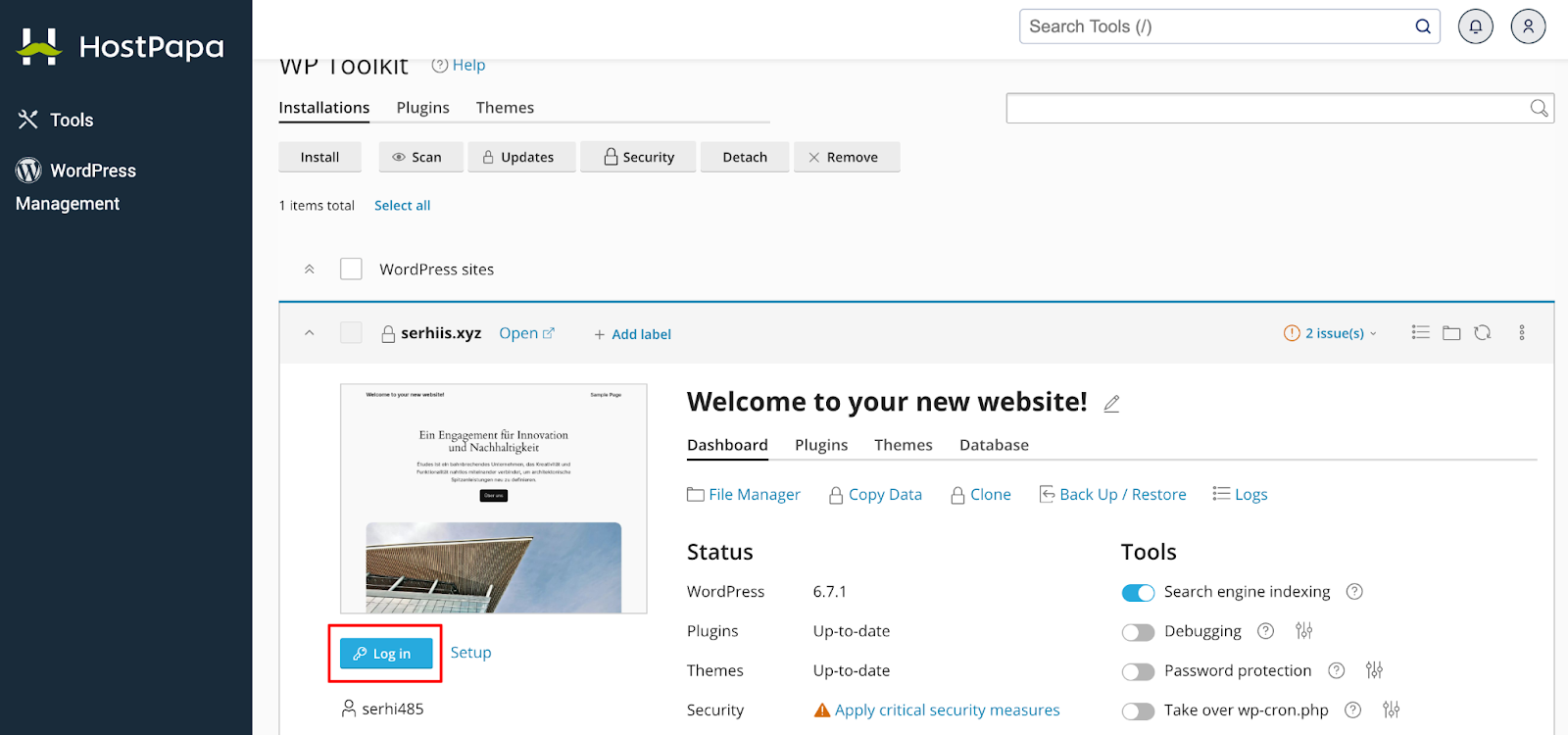
Task: Disable Search engine indexing toggle
Action: pyautogui.click(x=1138, y=593)
